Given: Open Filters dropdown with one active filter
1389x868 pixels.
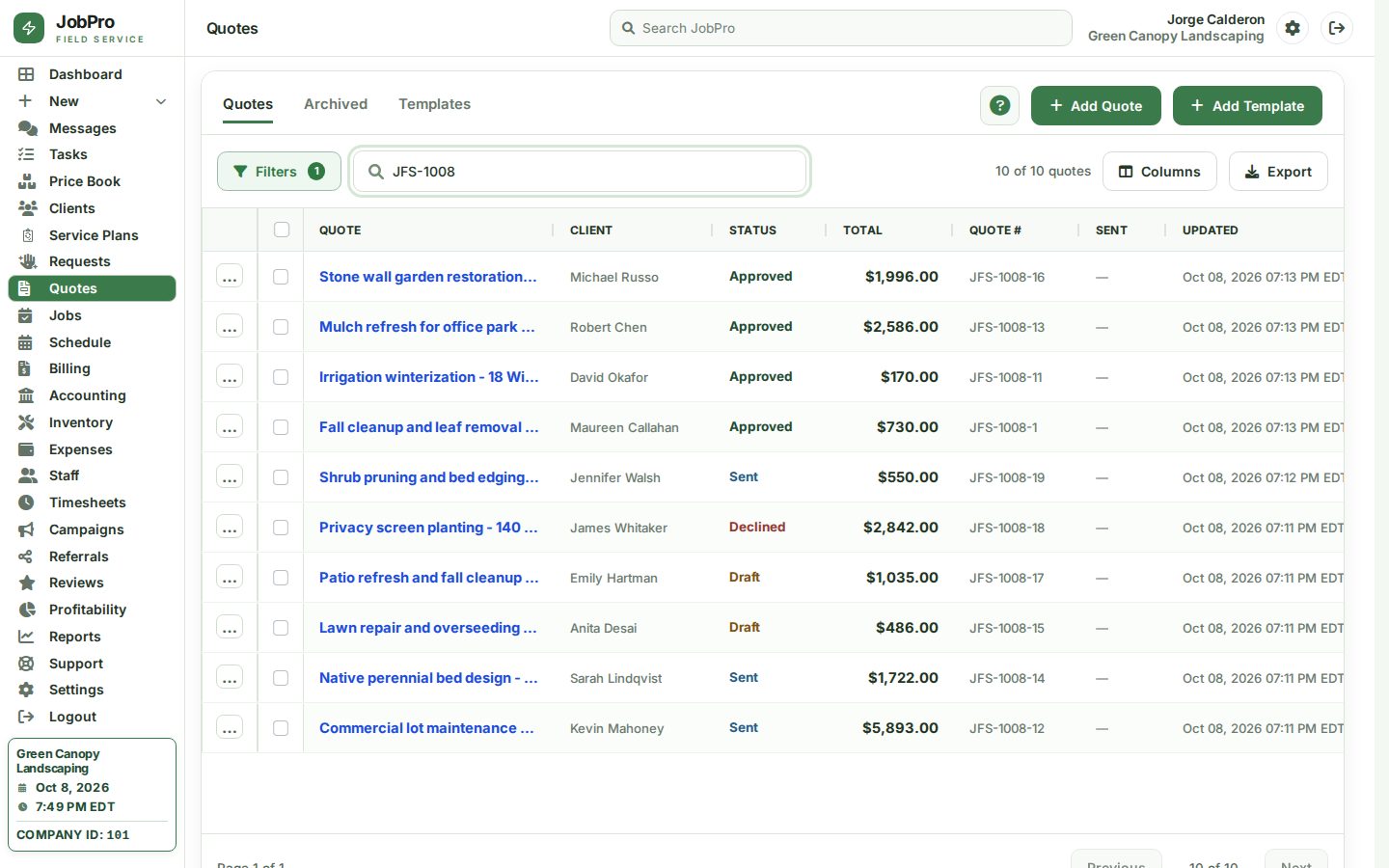Looking at the screenshot, I should tap(279, 172).
